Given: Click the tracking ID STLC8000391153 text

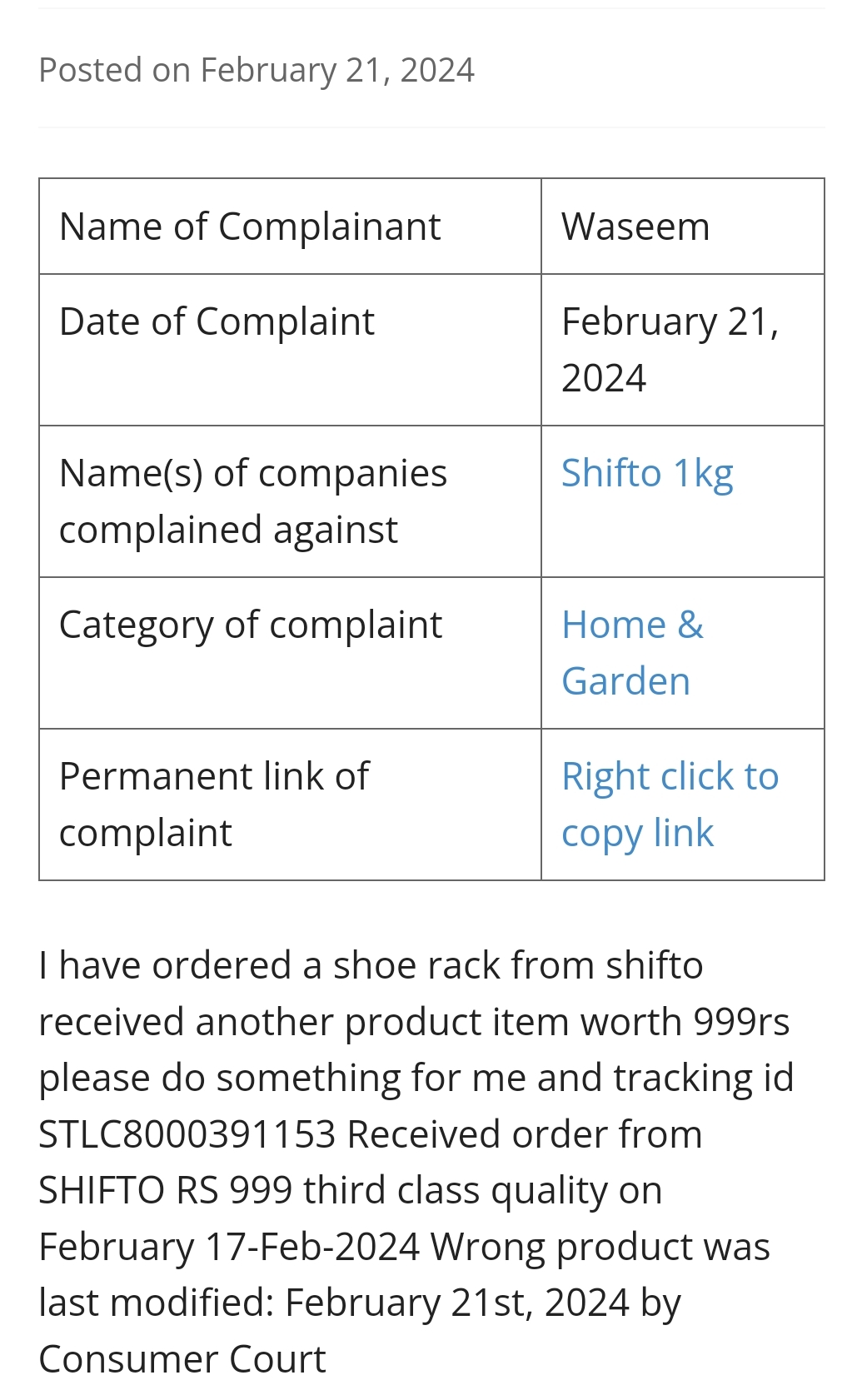Looking at the screenshot, I should click(x=187, y=1134).
